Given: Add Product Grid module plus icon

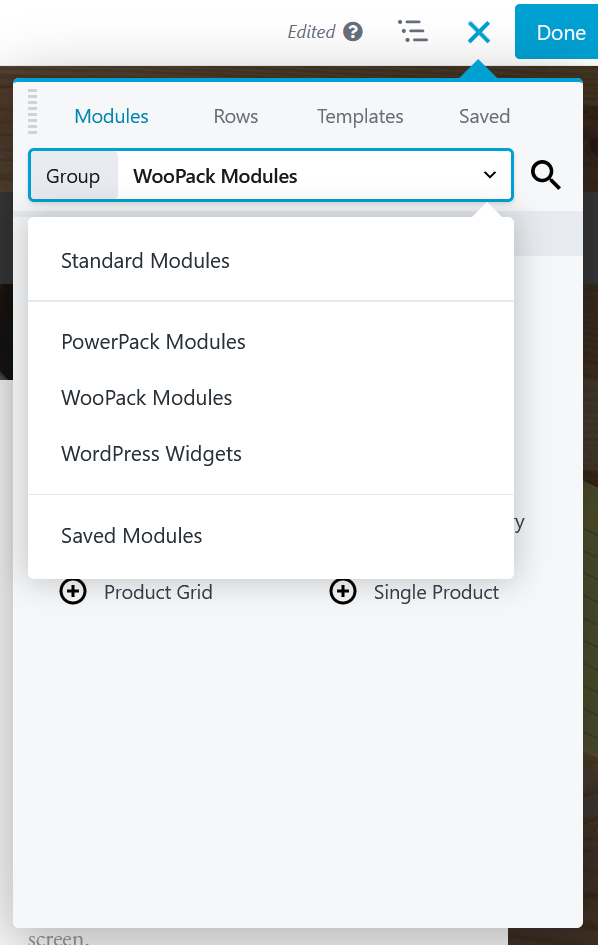Looking at the screenshot, I should pyautogui.click(x=73, y=591).
